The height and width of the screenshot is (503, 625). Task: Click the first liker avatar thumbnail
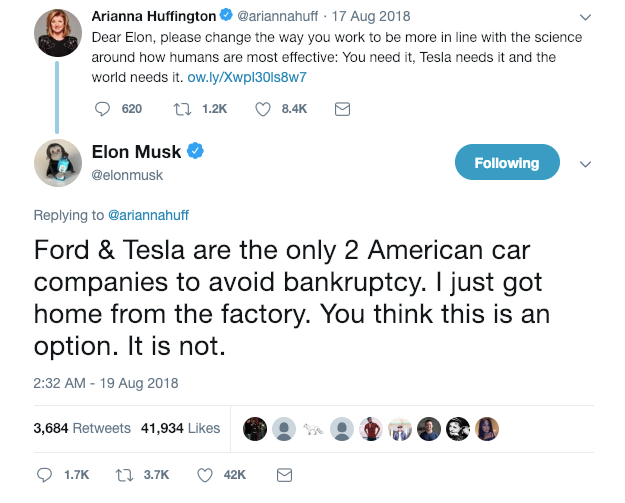255,428
